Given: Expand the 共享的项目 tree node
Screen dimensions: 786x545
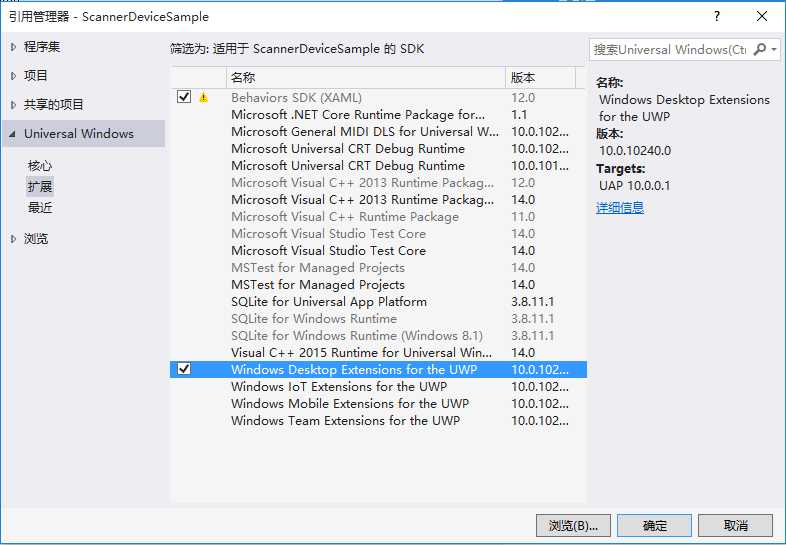Looking at the screenshot, I should point(14,105).
